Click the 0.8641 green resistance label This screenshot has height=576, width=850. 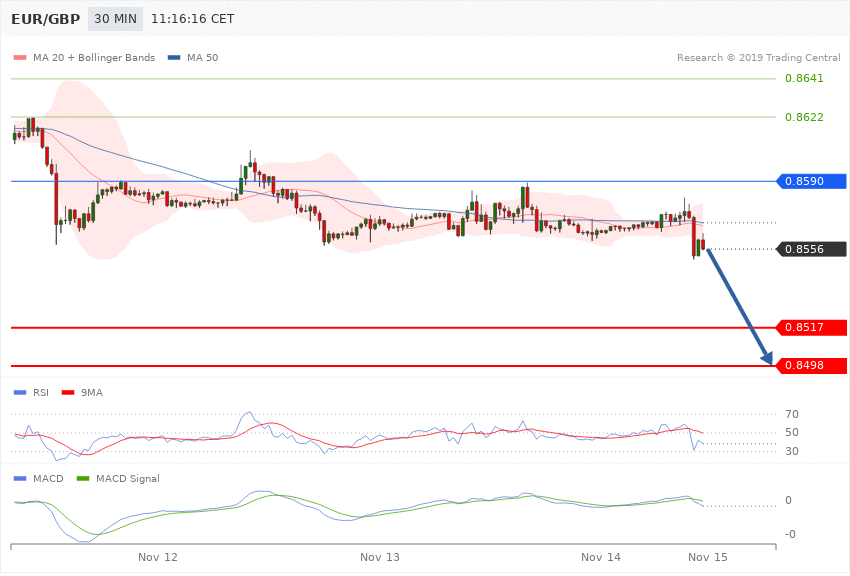804,78
